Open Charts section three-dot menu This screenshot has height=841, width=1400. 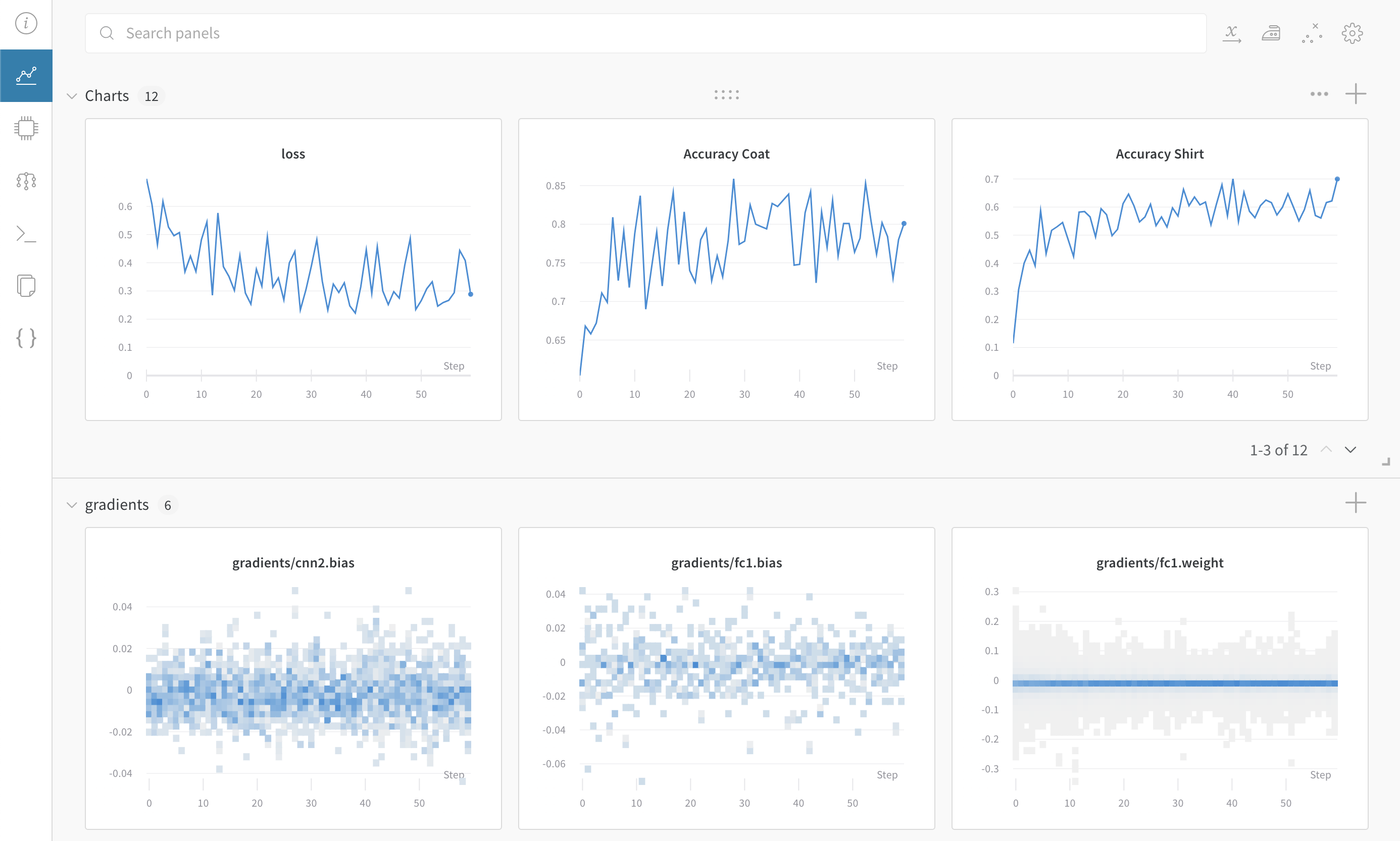pos(1319,94)
